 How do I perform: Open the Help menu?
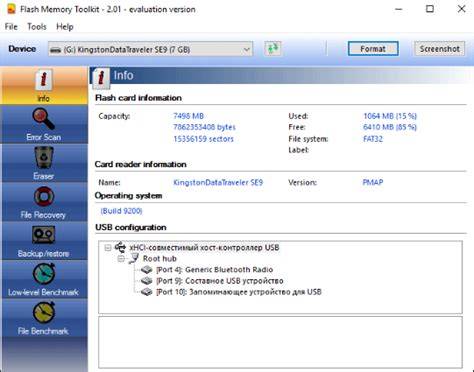coord(65,27)
